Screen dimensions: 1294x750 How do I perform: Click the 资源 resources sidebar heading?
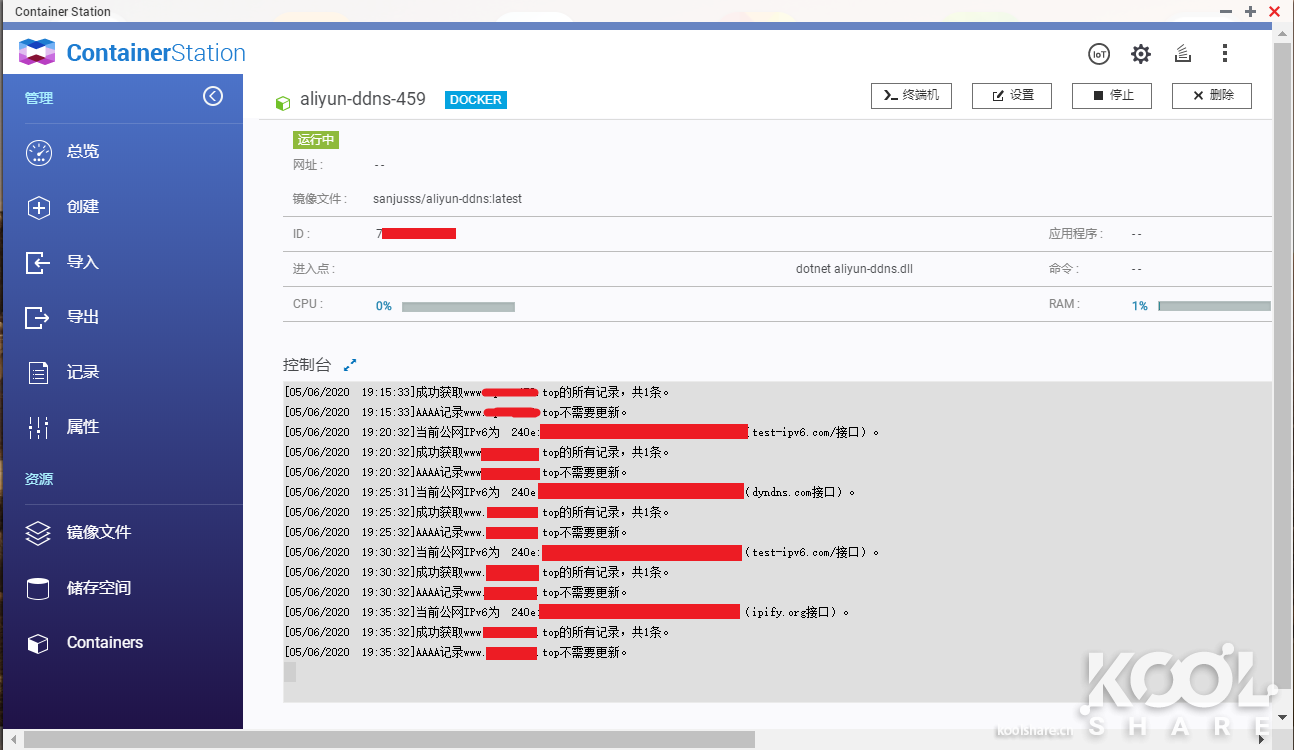[x=39, y=479]
